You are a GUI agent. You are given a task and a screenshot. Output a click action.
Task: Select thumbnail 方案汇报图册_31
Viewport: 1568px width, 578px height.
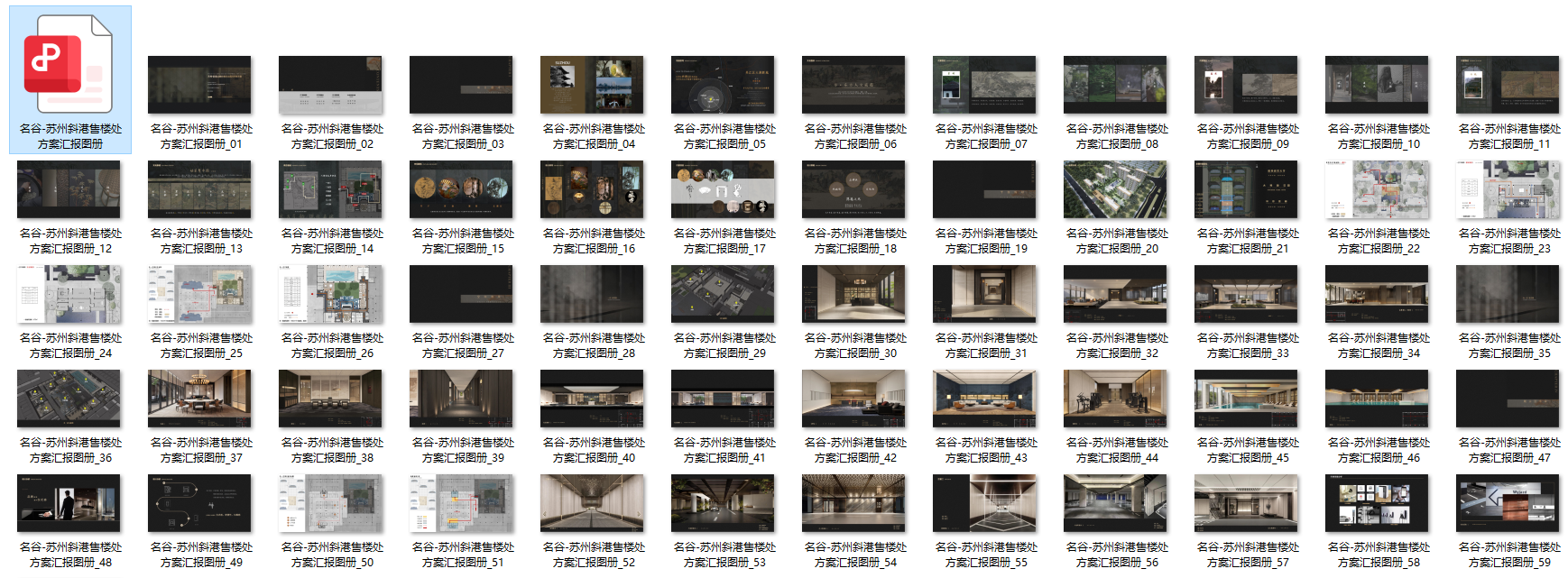[x=984, y=294]
